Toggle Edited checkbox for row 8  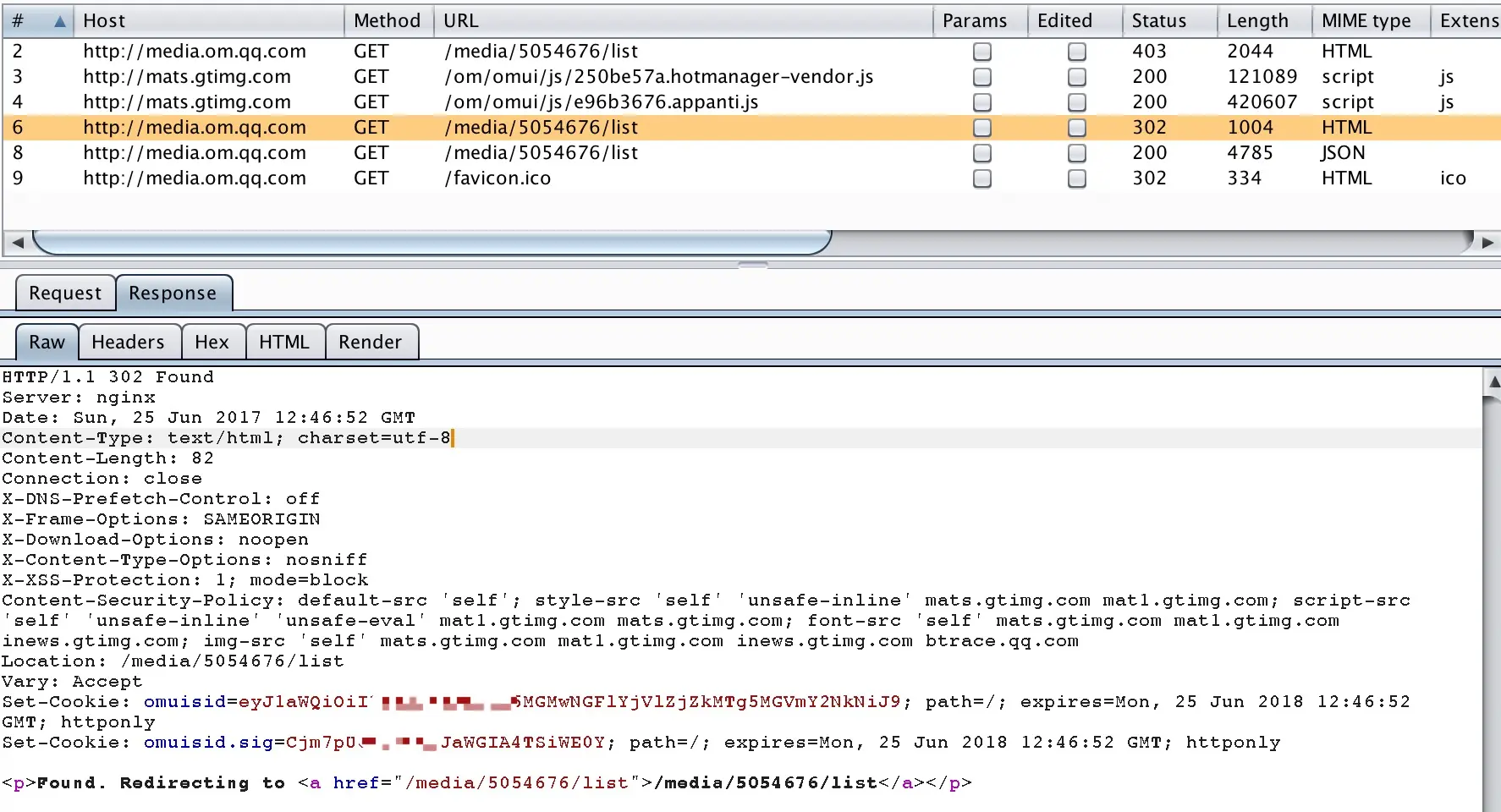coord(1077,153)
